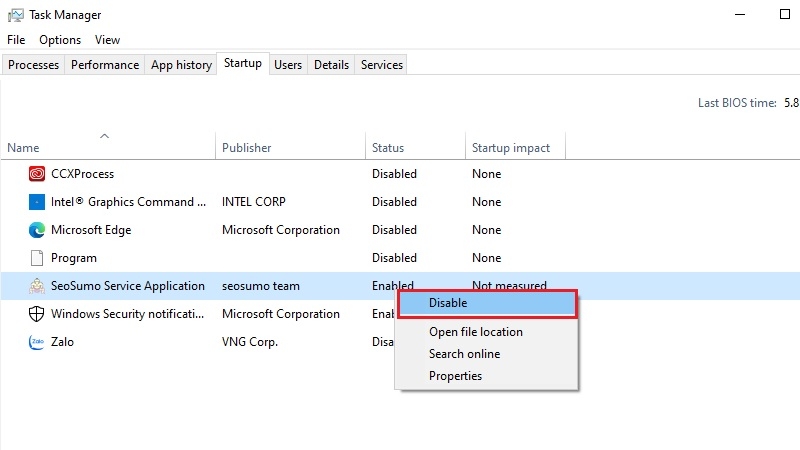Switch to the App history tab

tap(181, 65)
